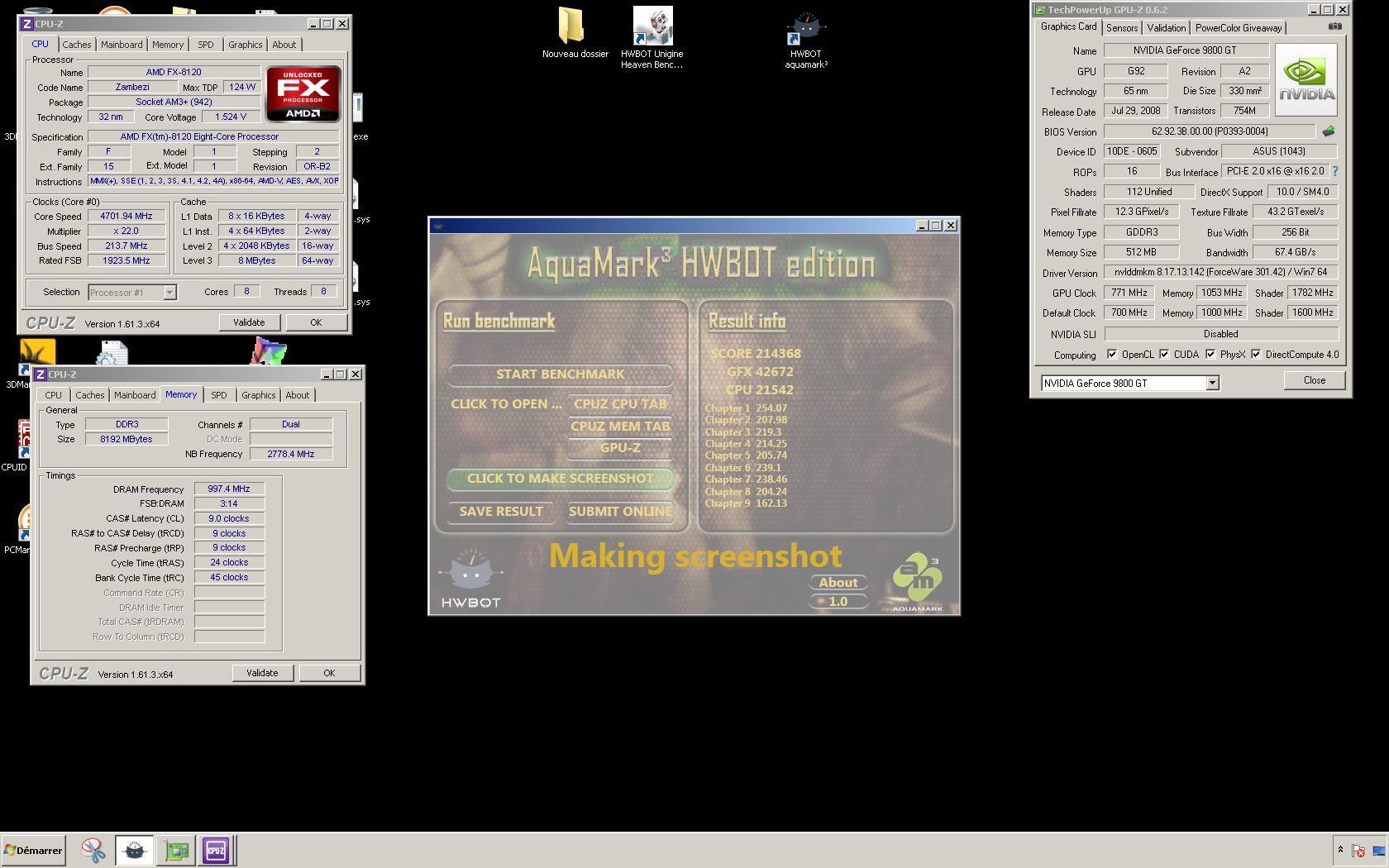
Task: Click the AMD FX processor logo in CPU-Z
Action: point(303,94)
